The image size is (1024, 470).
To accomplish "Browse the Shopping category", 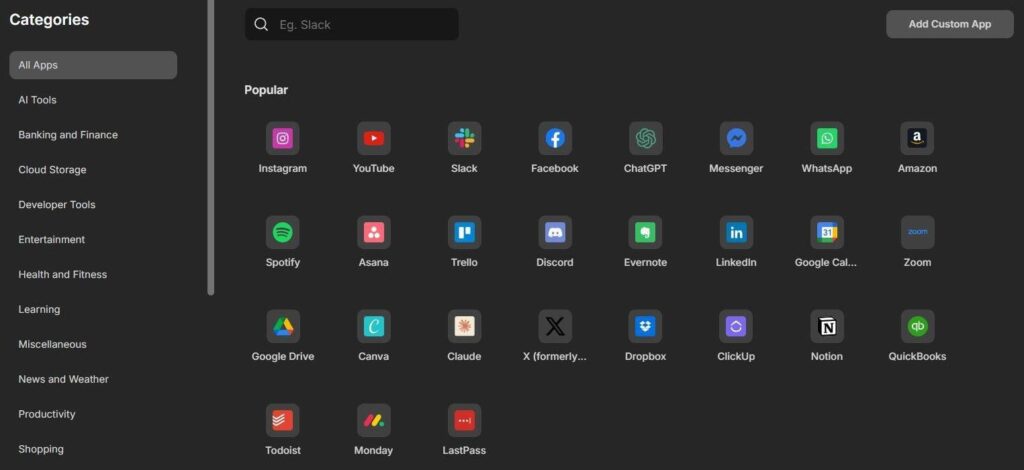I will tap(41, 449).
